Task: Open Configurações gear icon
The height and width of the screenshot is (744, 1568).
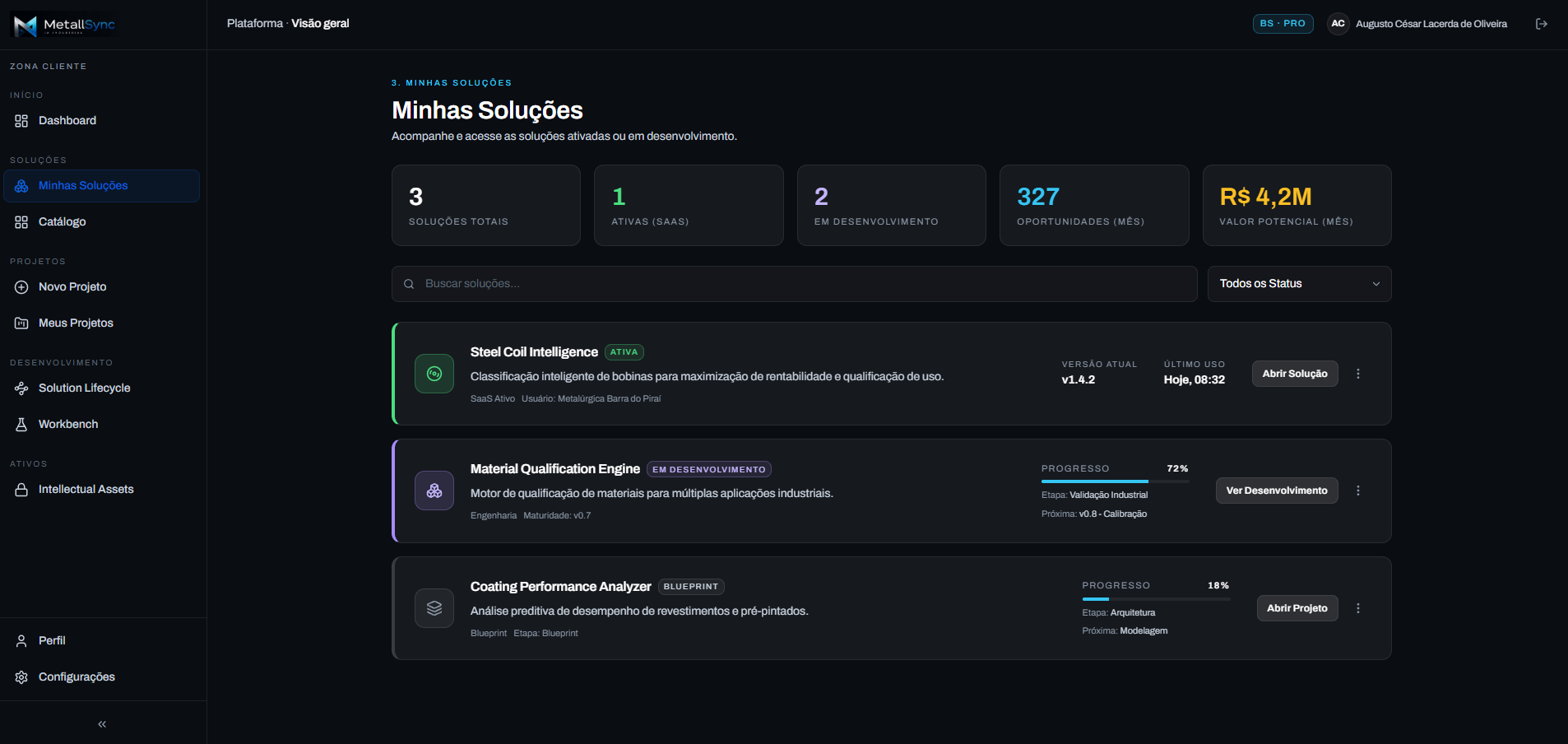Action: coord(21,677)
